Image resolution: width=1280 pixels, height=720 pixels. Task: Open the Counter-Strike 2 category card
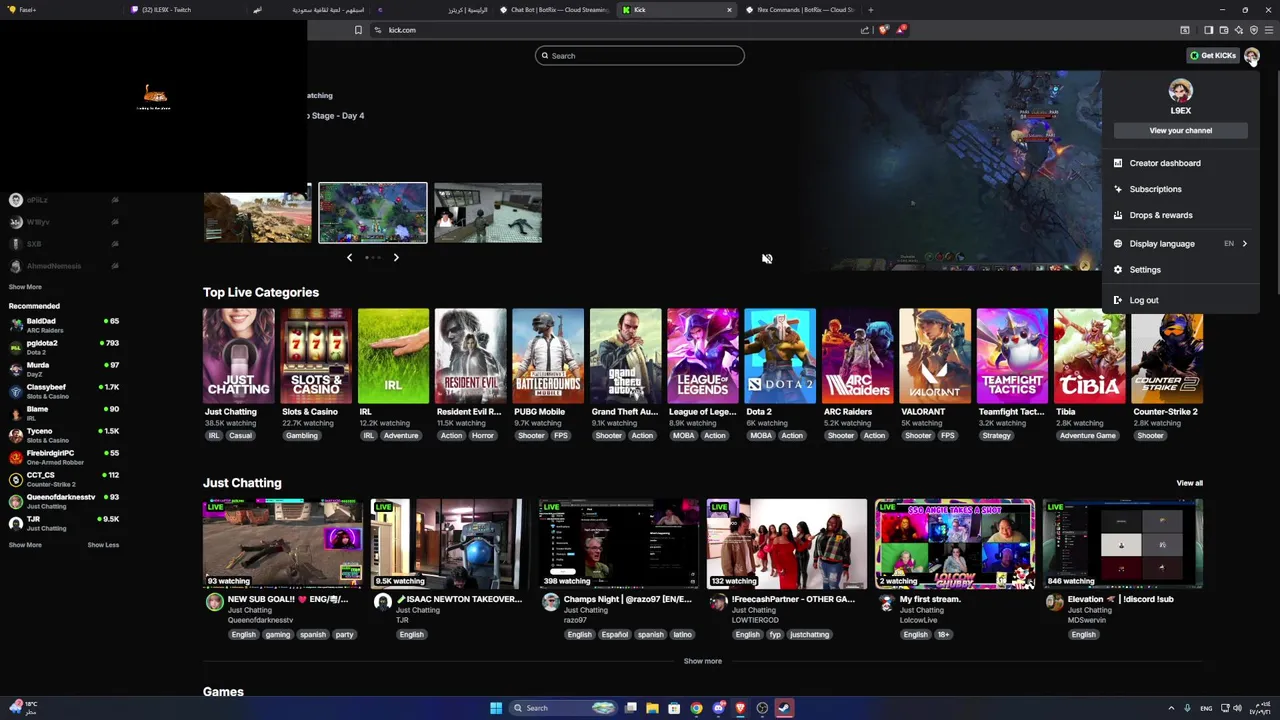[1168, 356]
